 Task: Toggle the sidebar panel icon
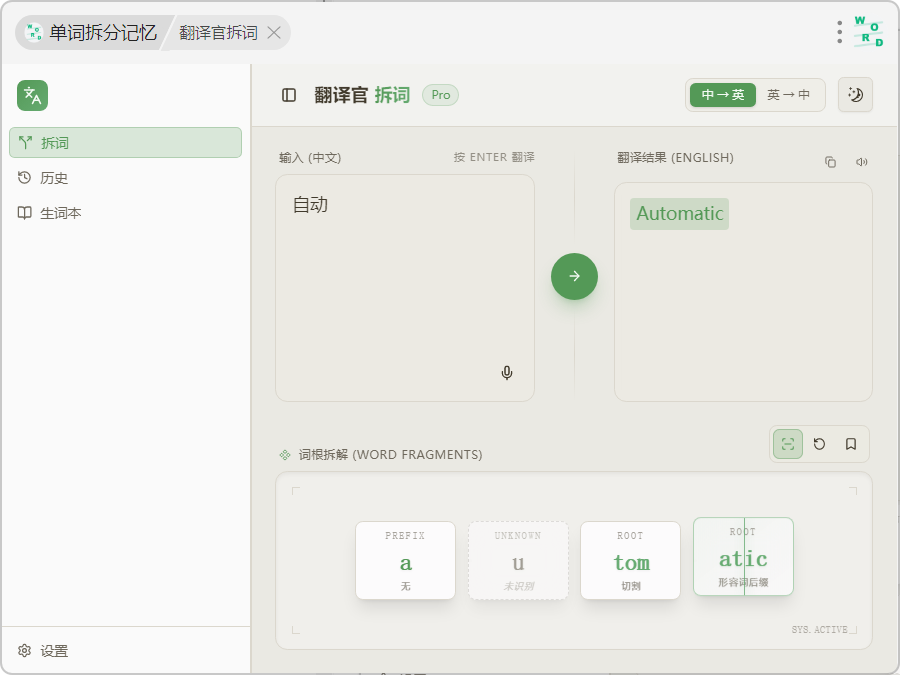tap(289, 95)
